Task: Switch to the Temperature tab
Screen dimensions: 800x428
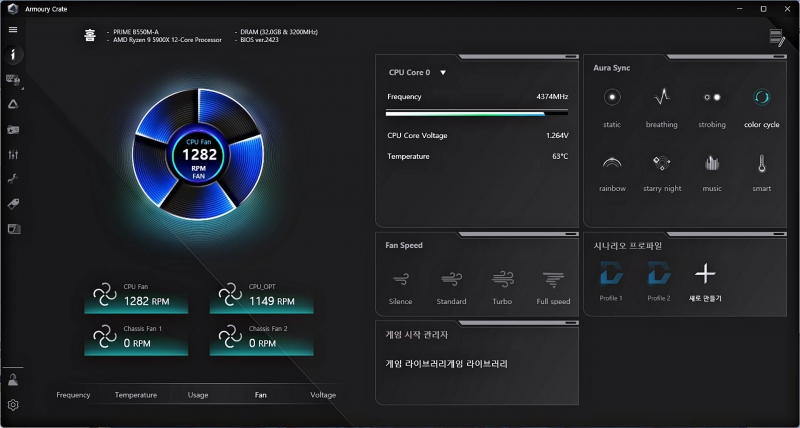Action: click(135, 395)
